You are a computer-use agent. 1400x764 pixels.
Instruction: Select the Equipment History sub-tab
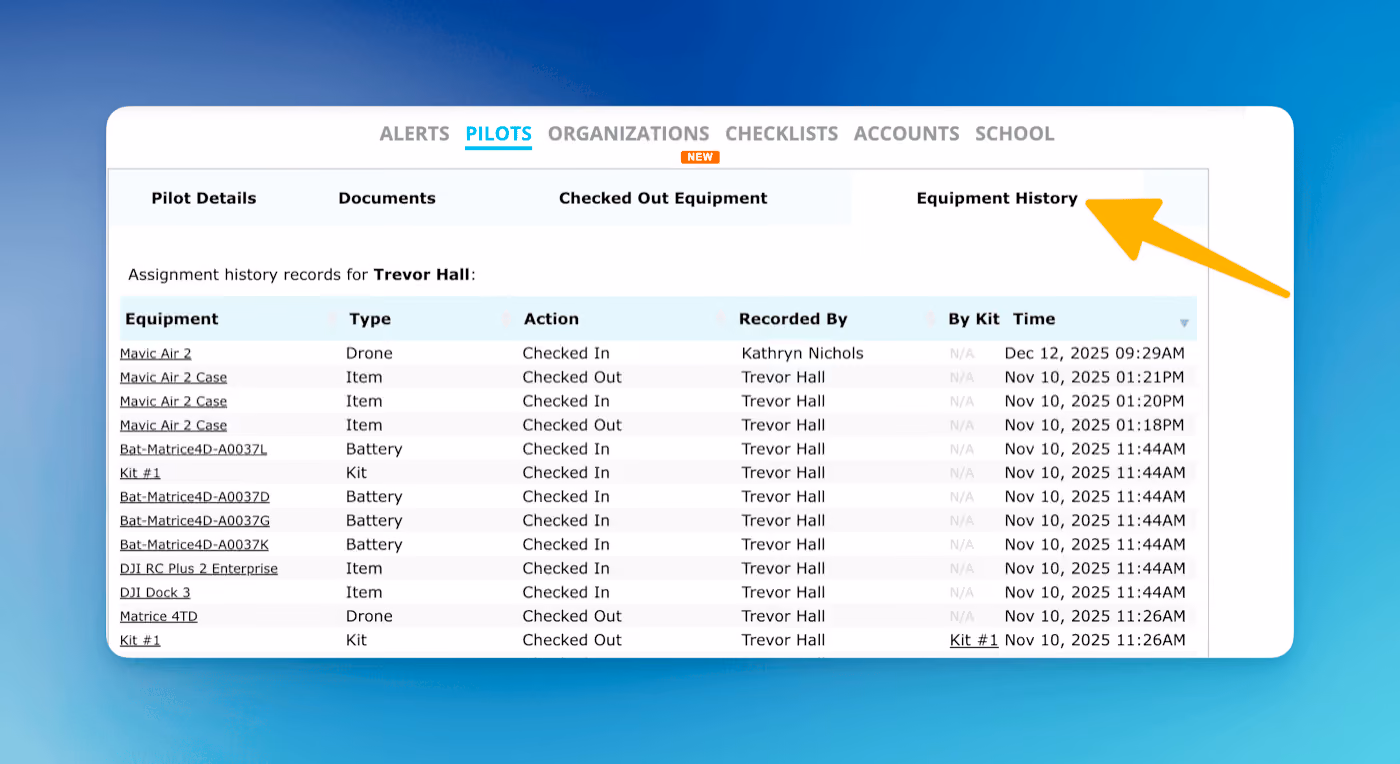pos(997,198)
